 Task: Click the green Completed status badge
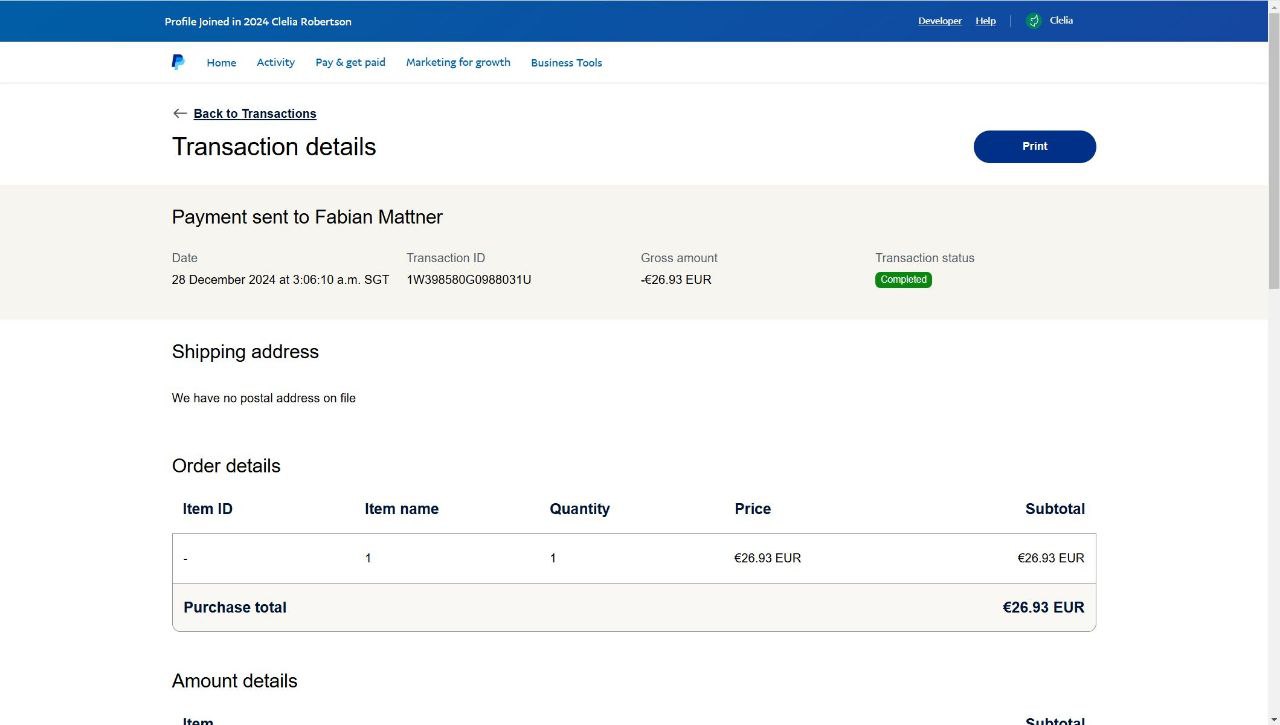point(903,280)
